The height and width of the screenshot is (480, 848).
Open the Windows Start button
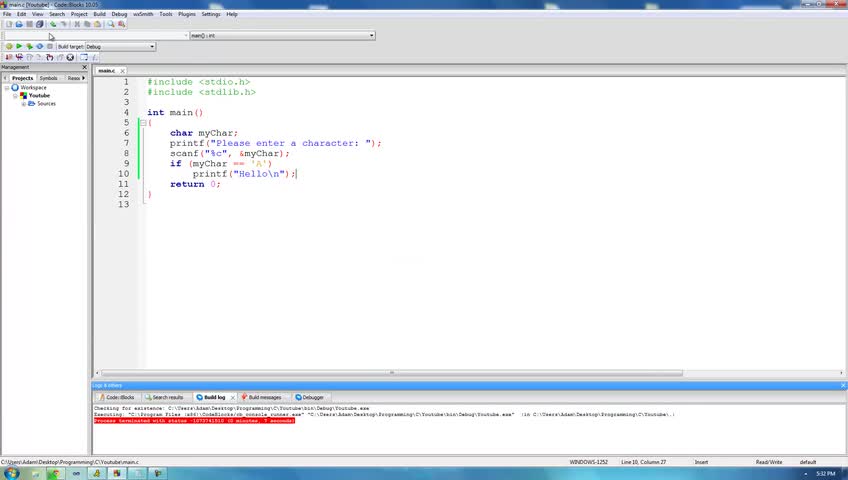(x=11, y=474)
